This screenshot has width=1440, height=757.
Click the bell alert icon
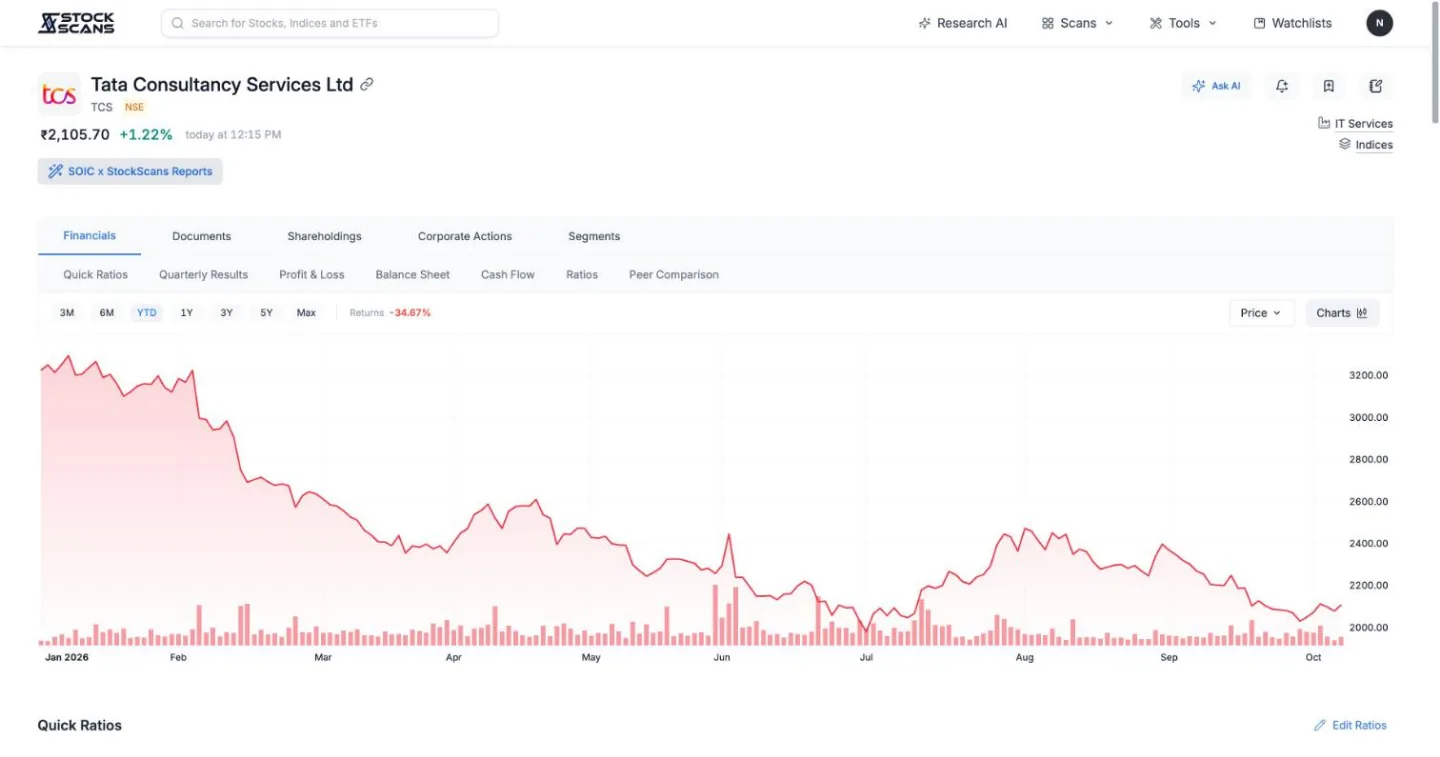(x=1282, y=86)
